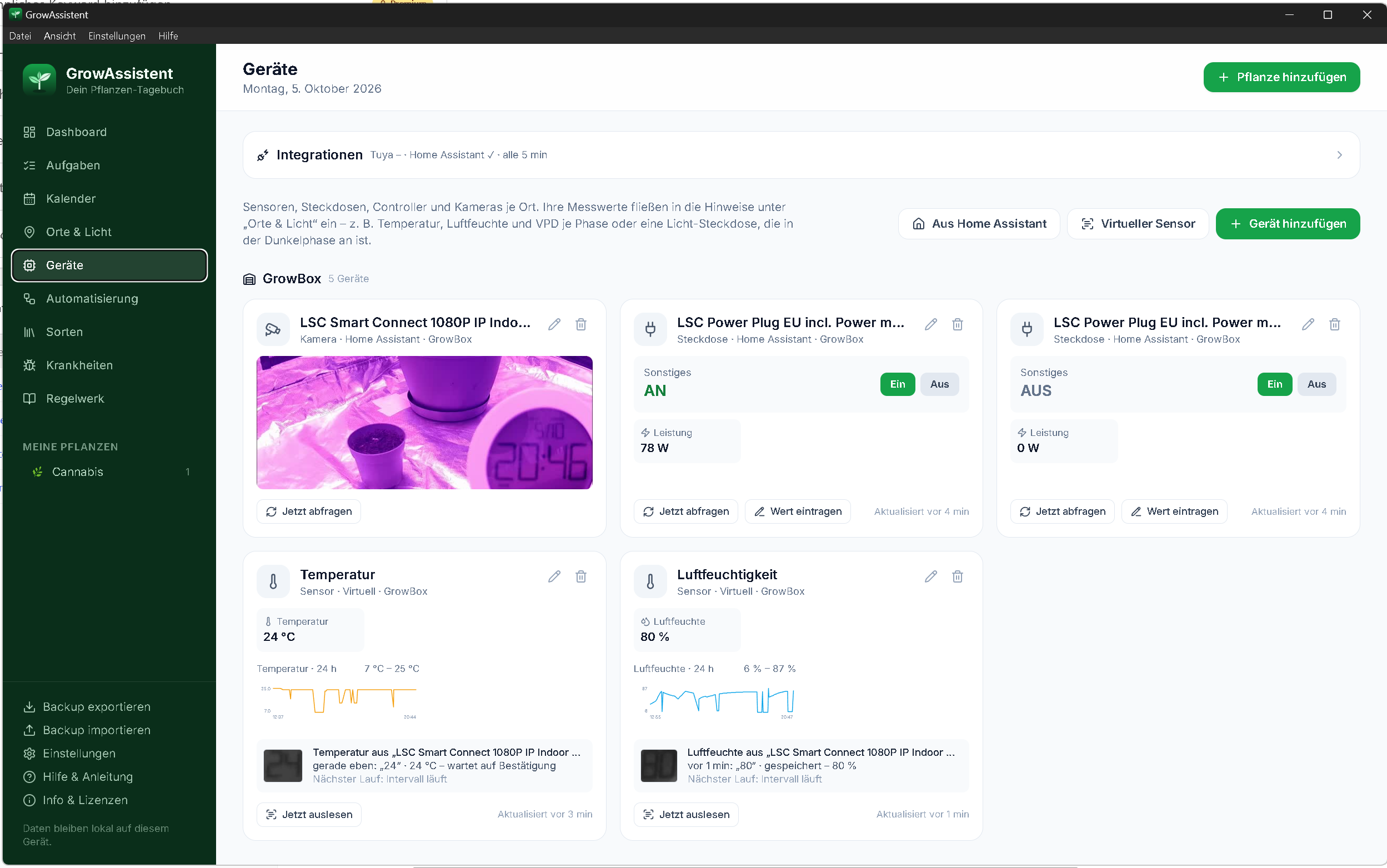
Task: Open Aufgaben in sidebar
Action: (x=109, y=165)
